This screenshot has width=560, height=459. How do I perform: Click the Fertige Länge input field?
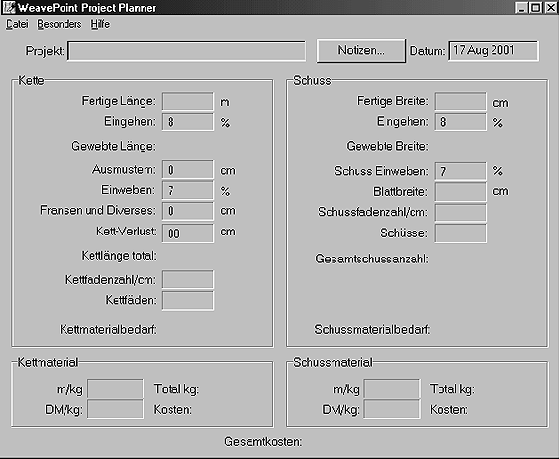[x=188, y=101]
